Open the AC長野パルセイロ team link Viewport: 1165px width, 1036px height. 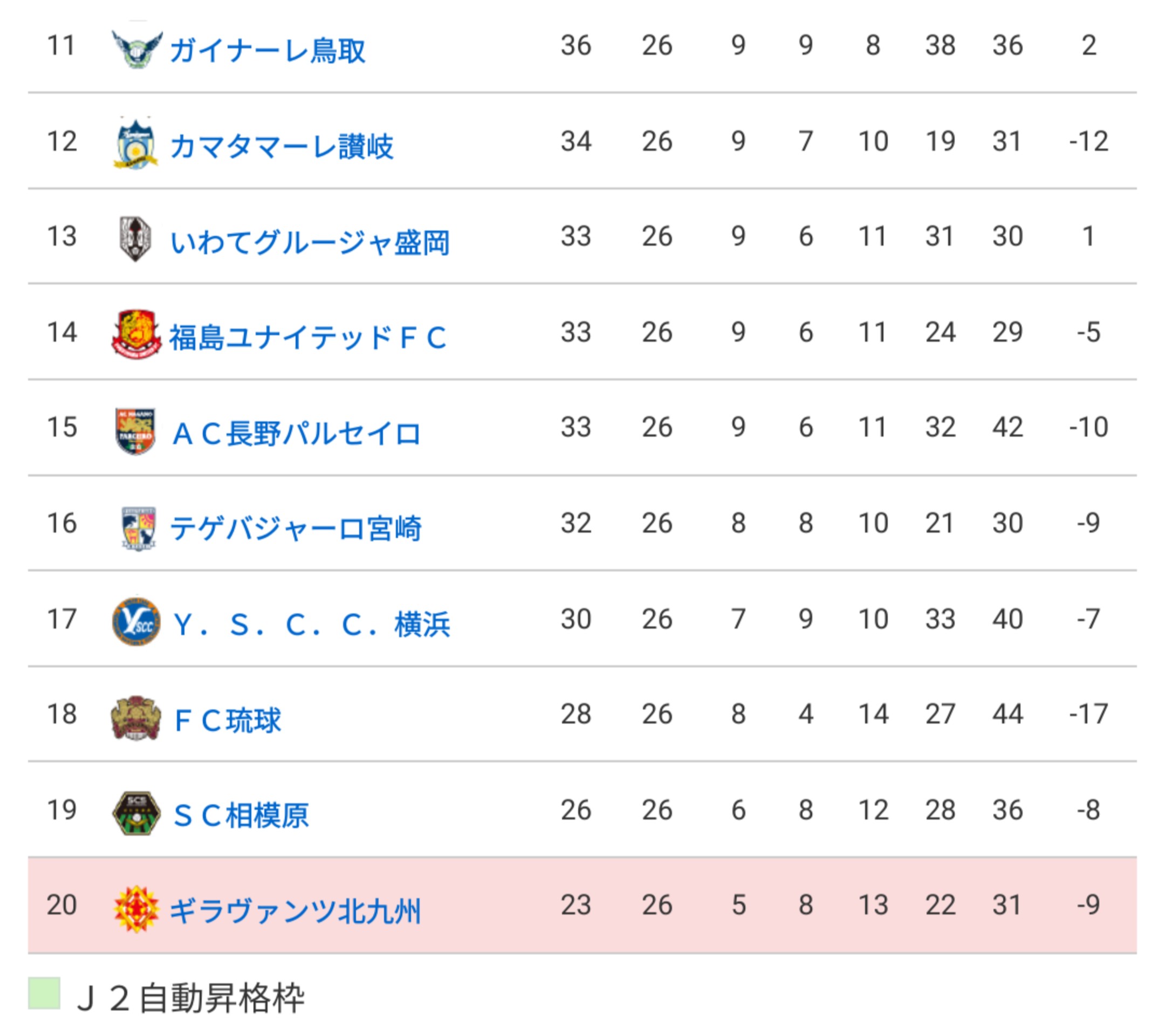click(x=297, y=433)
